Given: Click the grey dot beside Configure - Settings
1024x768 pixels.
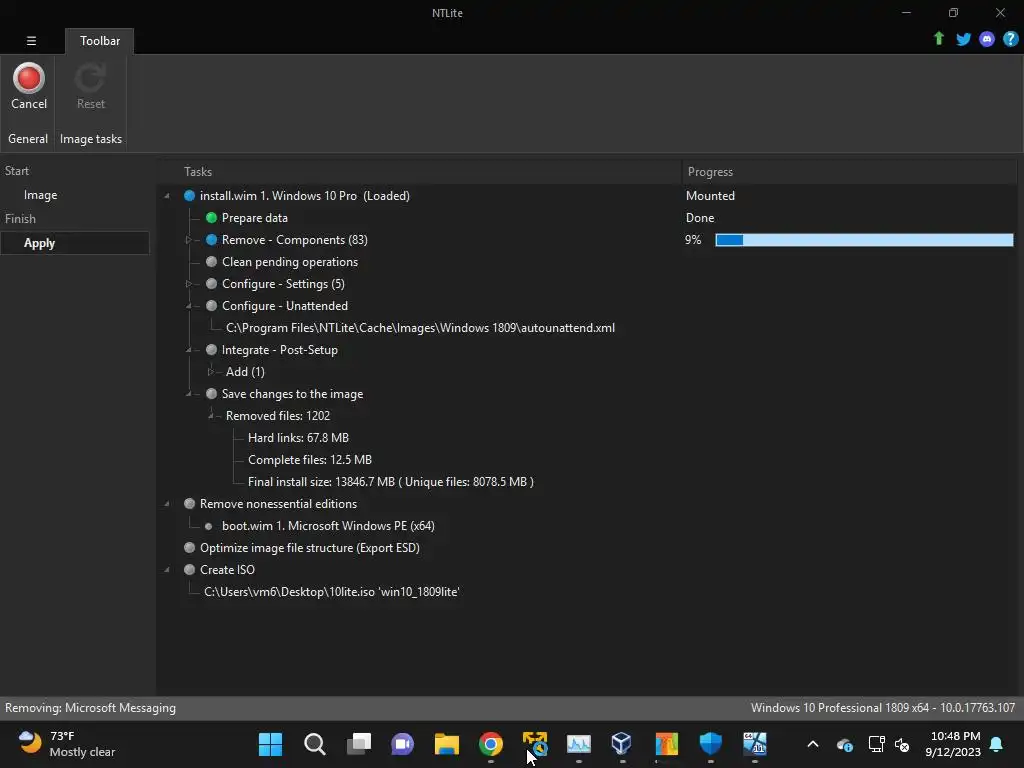Looking at the screenshot, I should coord(211,283).
